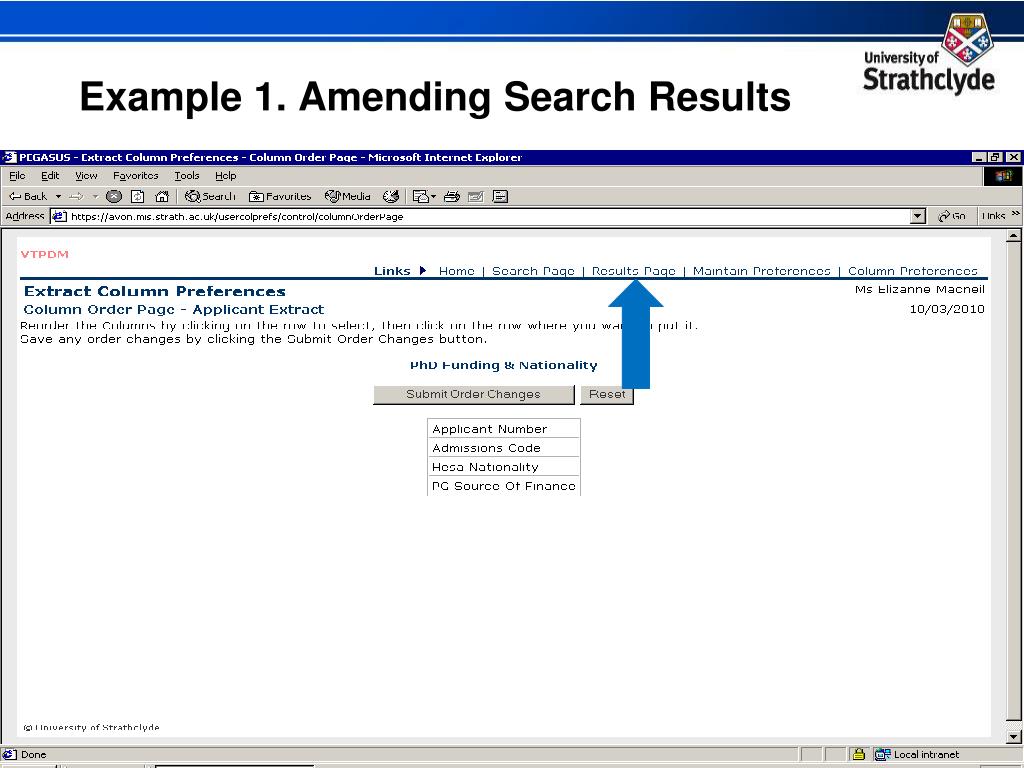Open the Search toolbar button

[x=210, y=196]
